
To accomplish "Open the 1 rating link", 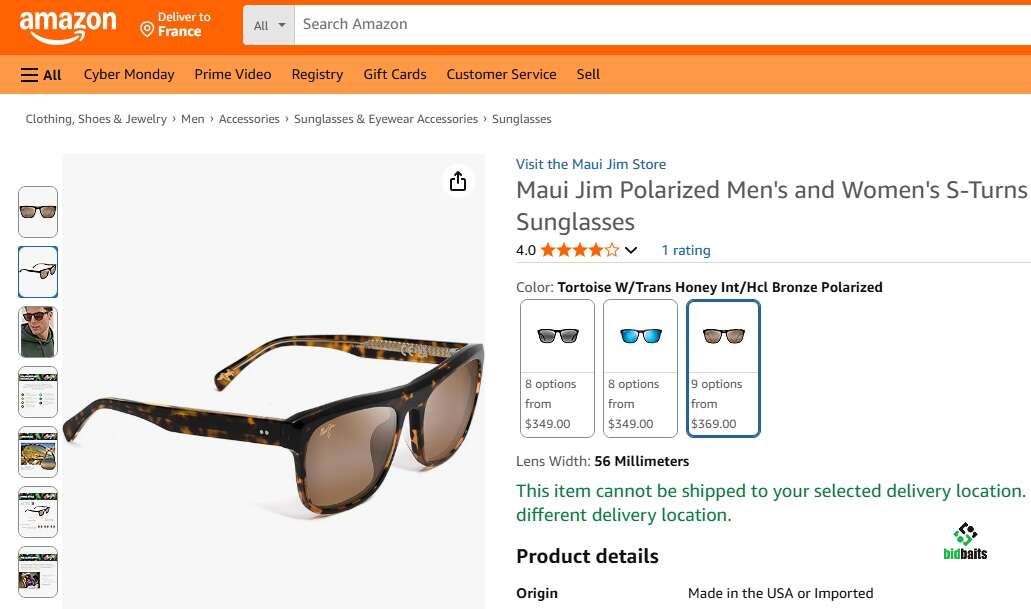I will pos(686,250).
